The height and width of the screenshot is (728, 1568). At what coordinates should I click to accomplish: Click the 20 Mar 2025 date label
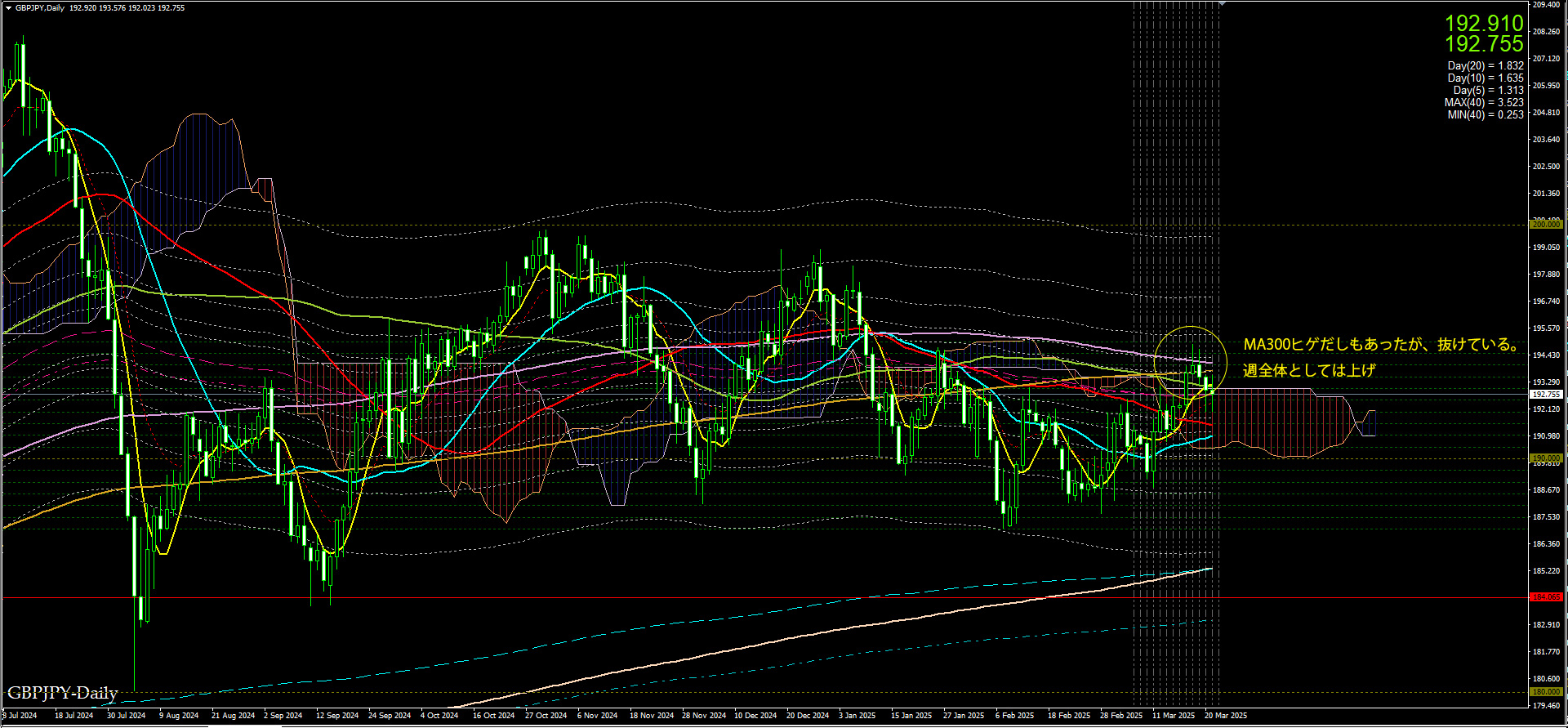(1225, 716)
